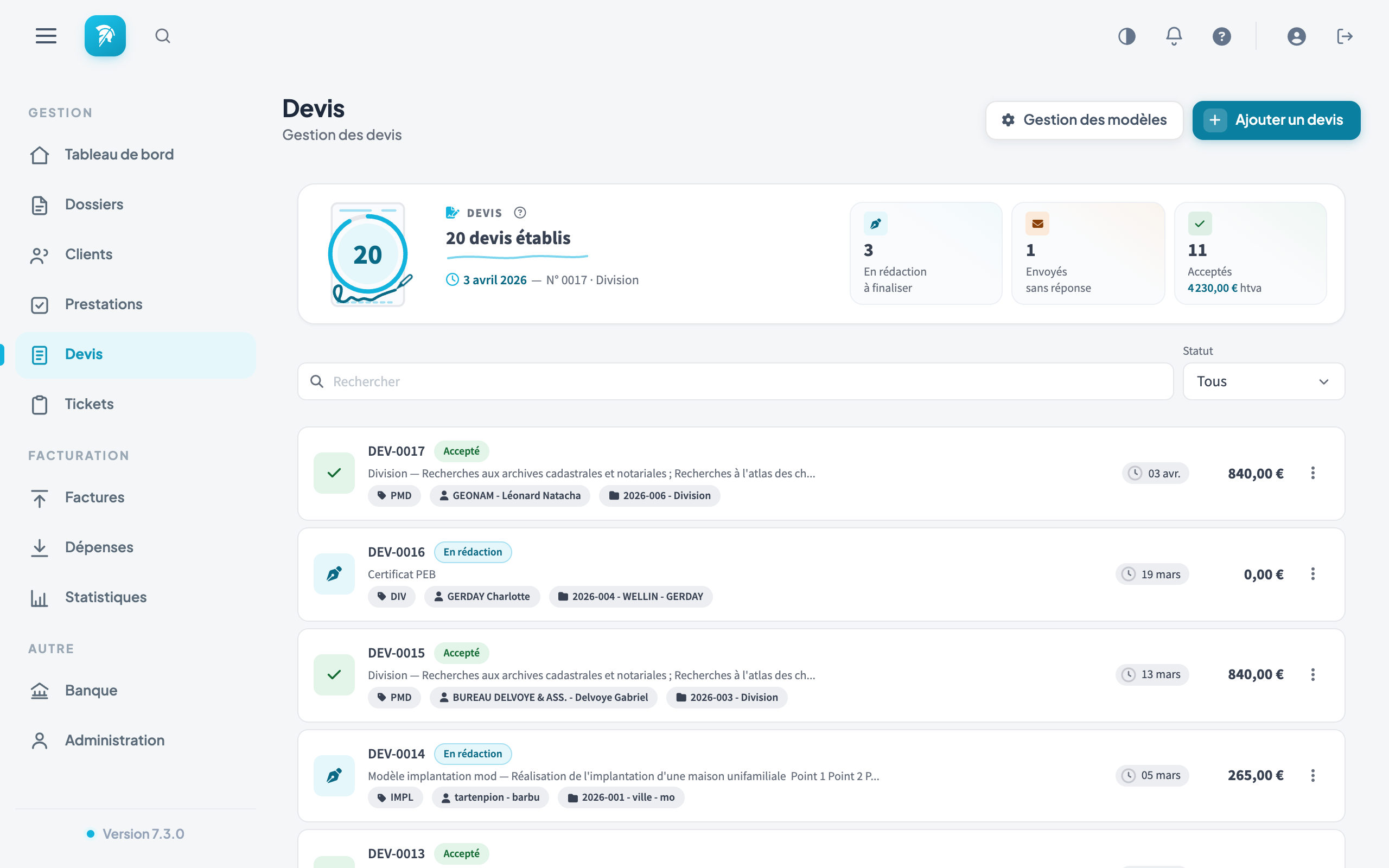The height and width of the screenshot is (868, 1389).
Task: Open actions menu for DEV-0015
Action: [x=1312, y=674]
